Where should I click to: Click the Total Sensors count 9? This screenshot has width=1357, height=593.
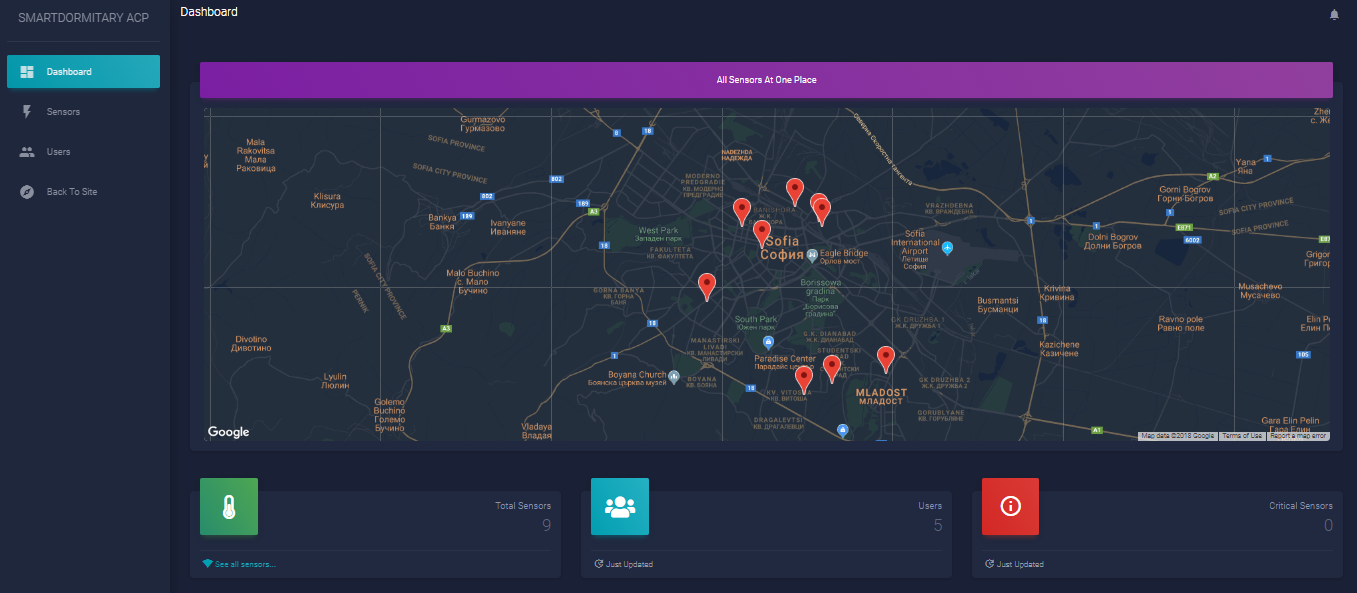(x=546, y=526)
